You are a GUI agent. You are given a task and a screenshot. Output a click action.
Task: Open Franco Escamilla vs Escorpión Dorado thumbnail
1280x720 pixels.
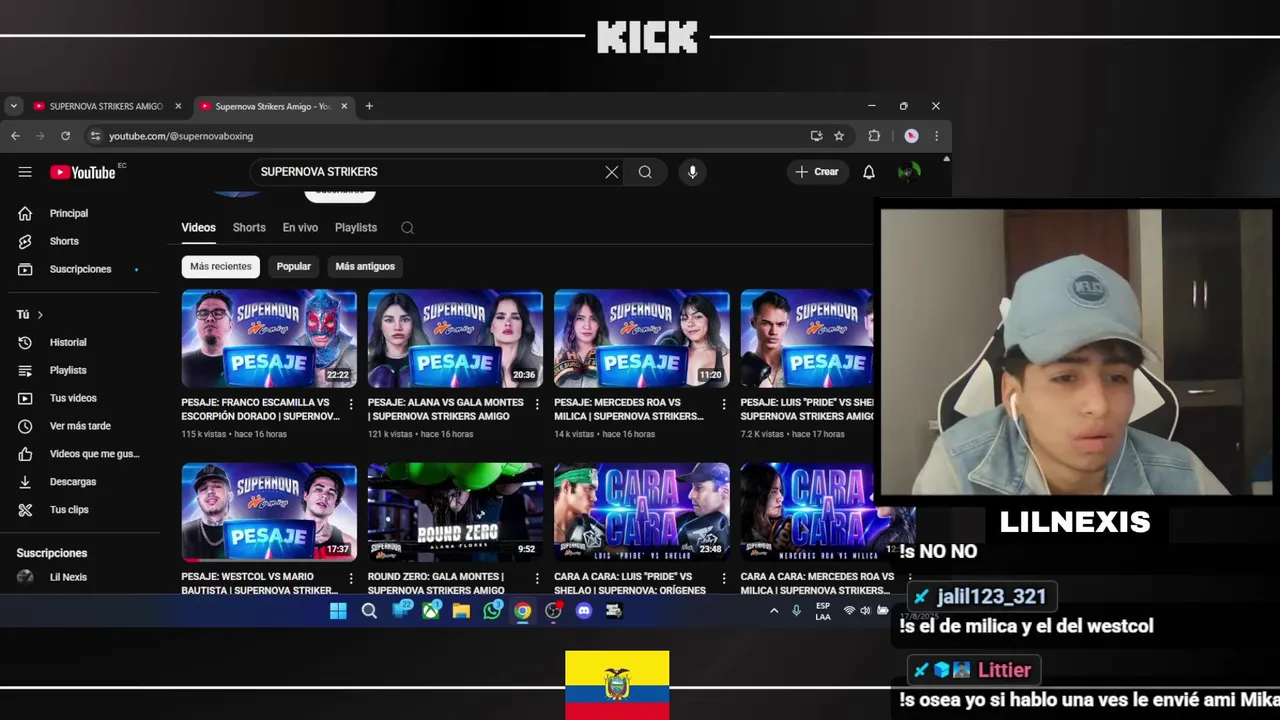269,339
